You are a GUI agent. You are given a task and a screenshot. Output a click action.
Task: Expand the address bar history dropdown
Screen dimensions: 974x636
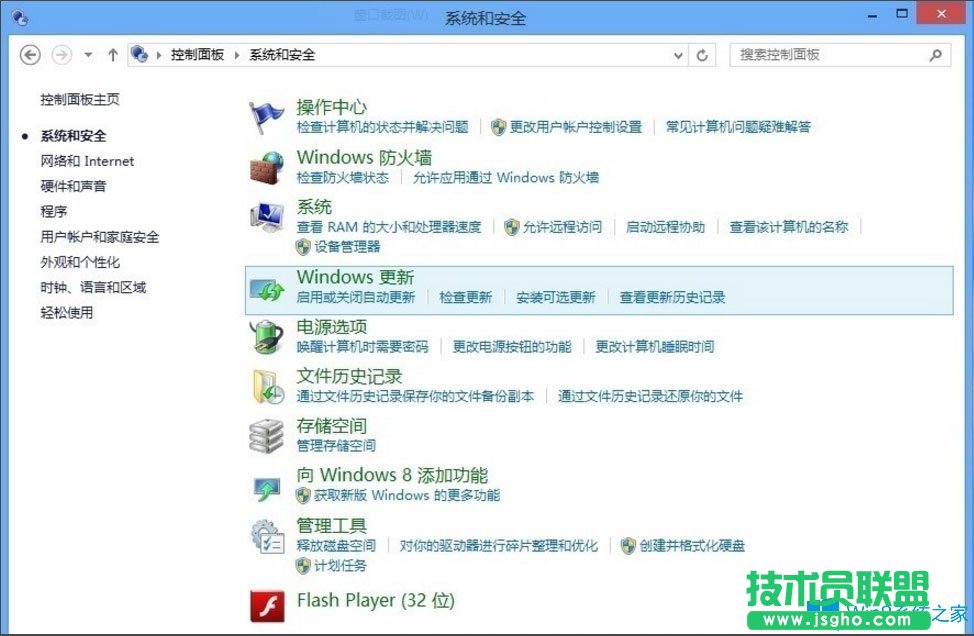point(678,55)
